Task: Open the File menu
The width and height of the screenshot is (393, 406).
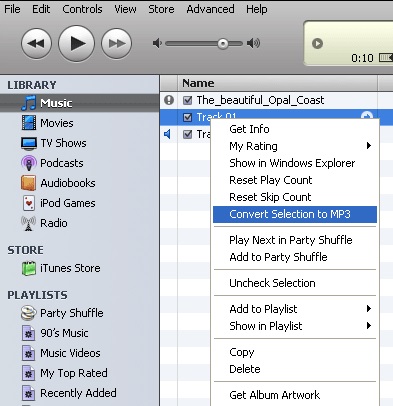Action: pos(12,9)
